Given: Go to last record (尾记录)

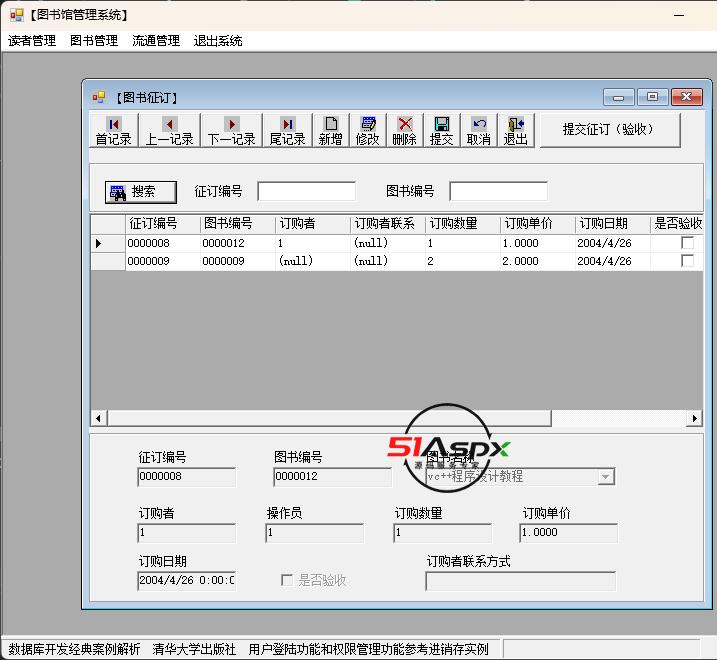Looking at the screenshot, I should click(287, 131).
